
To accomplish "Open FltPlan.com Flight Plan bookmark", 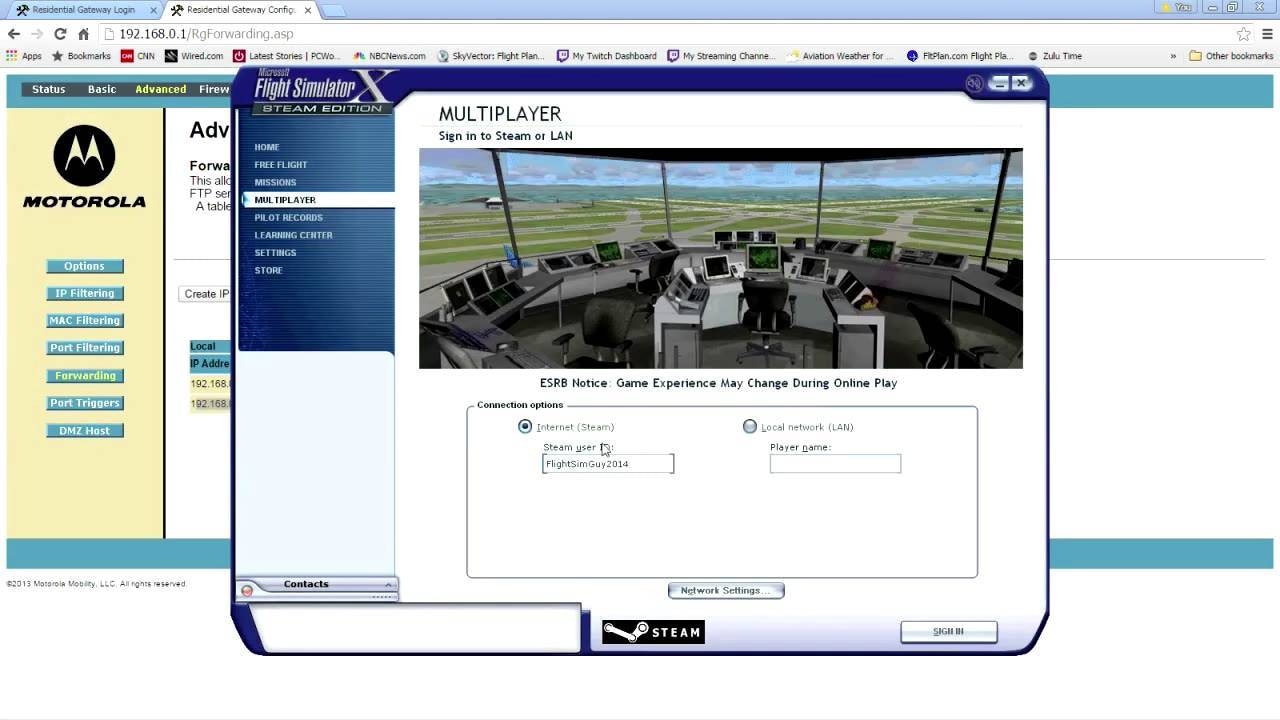I will 960,56.
